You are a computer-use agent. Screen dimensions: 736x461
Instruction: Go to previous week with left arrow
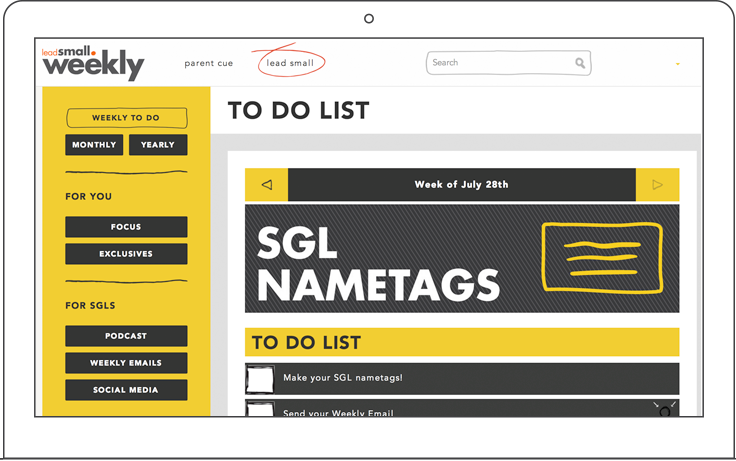click(x=267, y=184)
